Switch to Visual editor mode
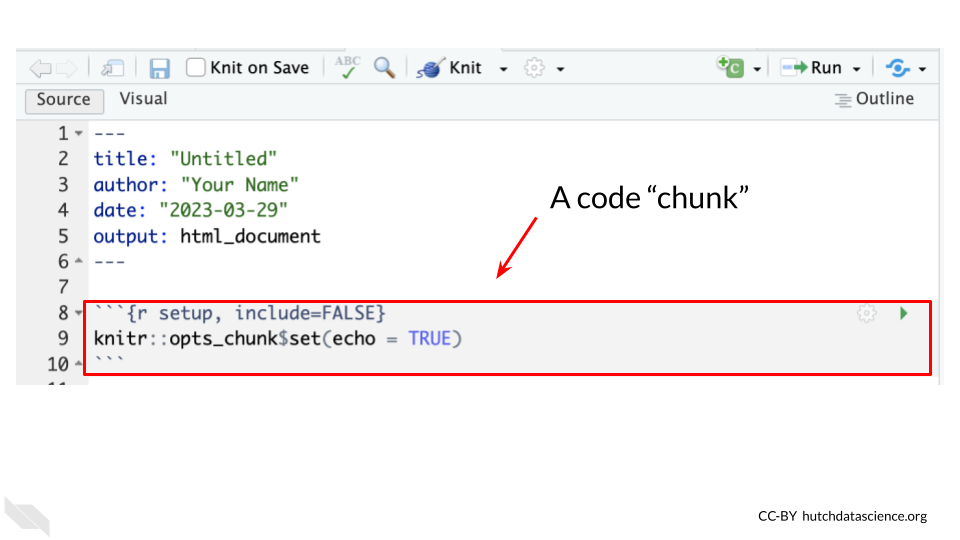This screenshot has height=540, width=960. click(143, 99)
